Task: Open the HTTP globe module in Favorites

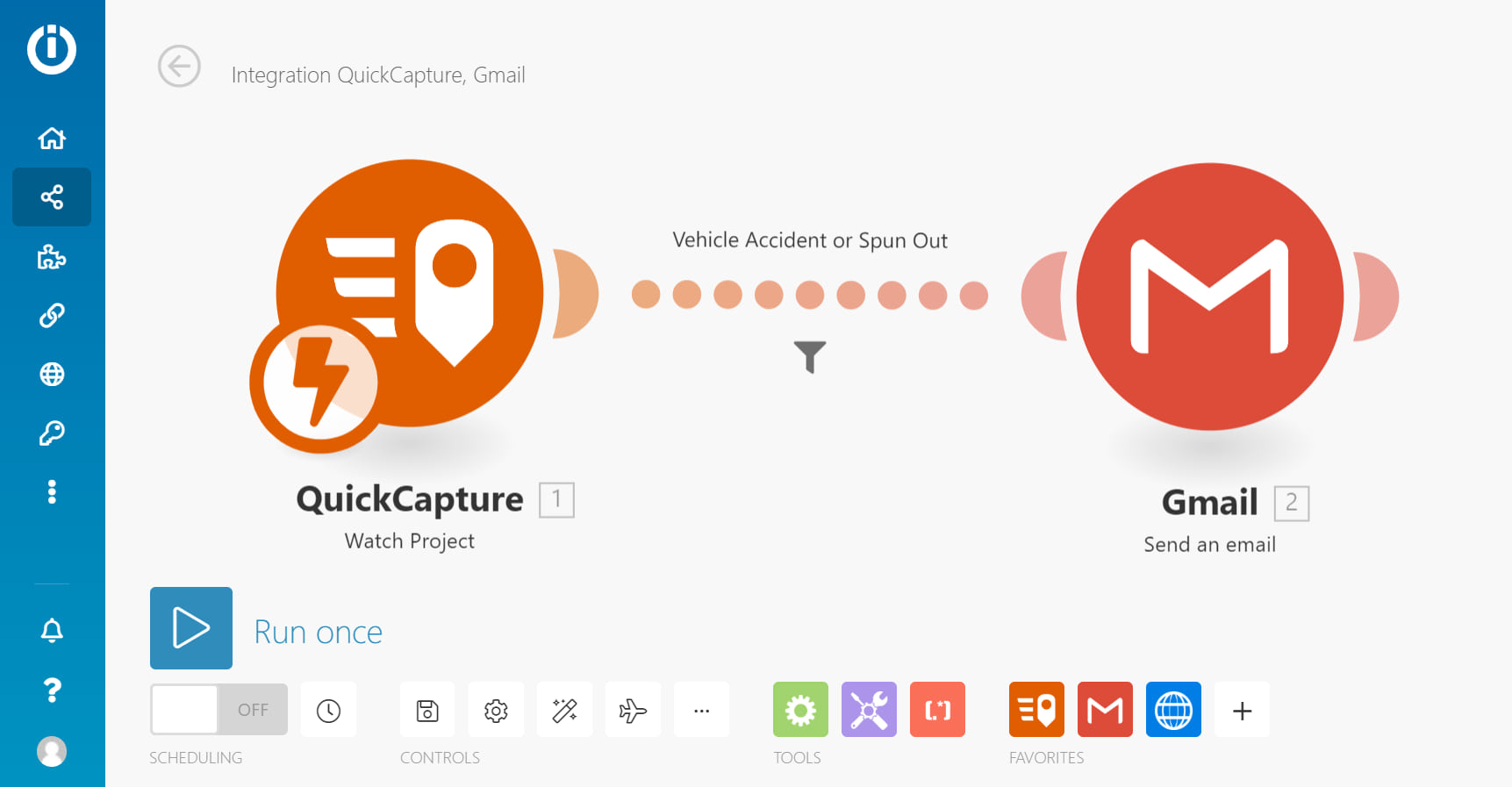Action: [x=1173, y=709]
